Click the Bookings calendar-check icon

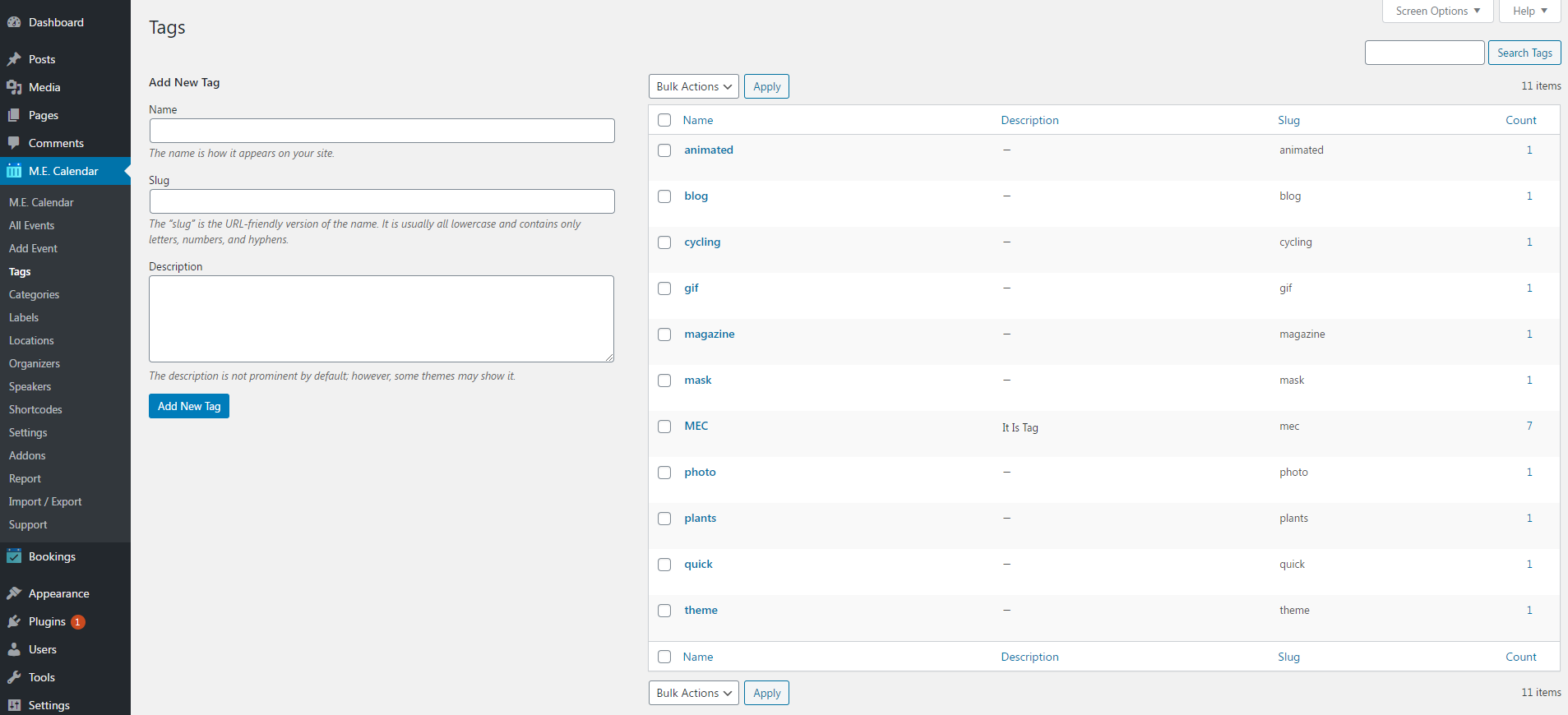point(14,556)
